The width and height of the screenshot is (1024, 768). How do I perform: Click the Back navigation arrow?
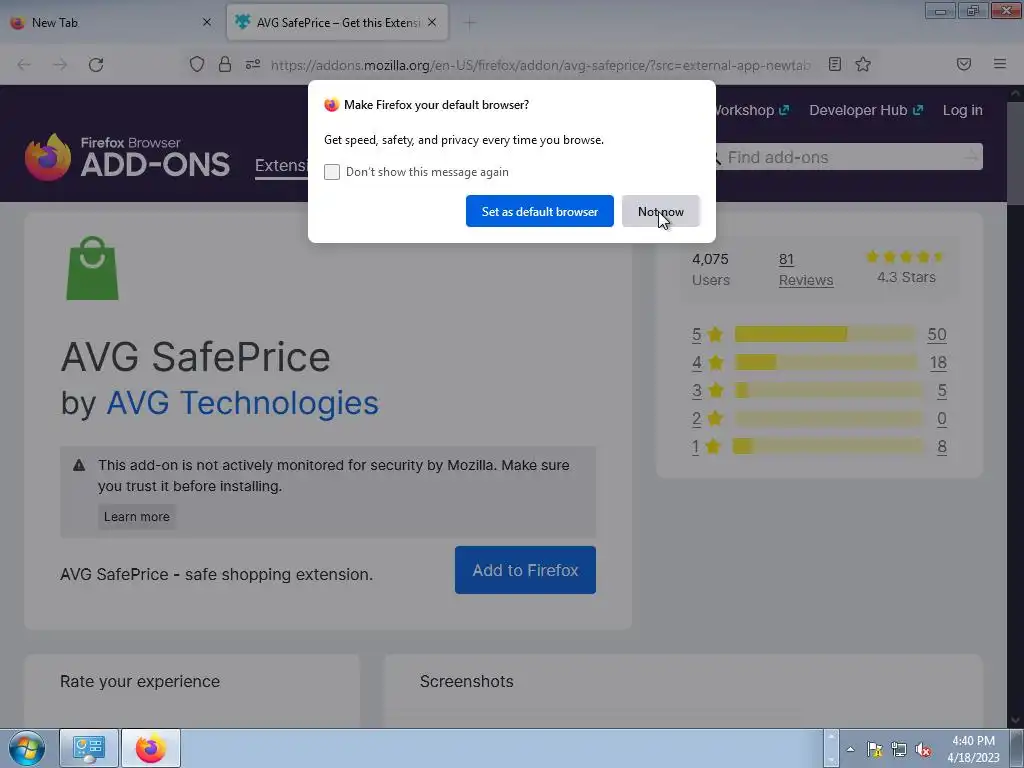point(24,65)
